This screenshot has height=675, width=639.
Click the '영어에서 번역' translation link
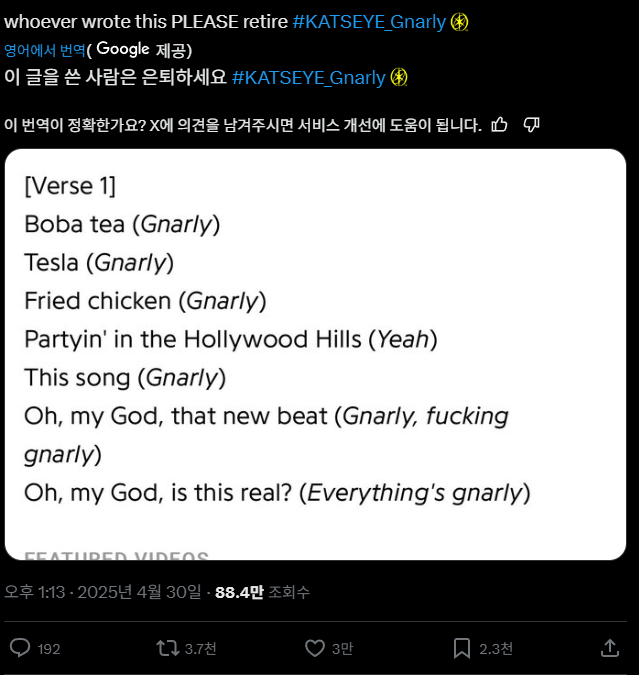(x=44, y=50)
